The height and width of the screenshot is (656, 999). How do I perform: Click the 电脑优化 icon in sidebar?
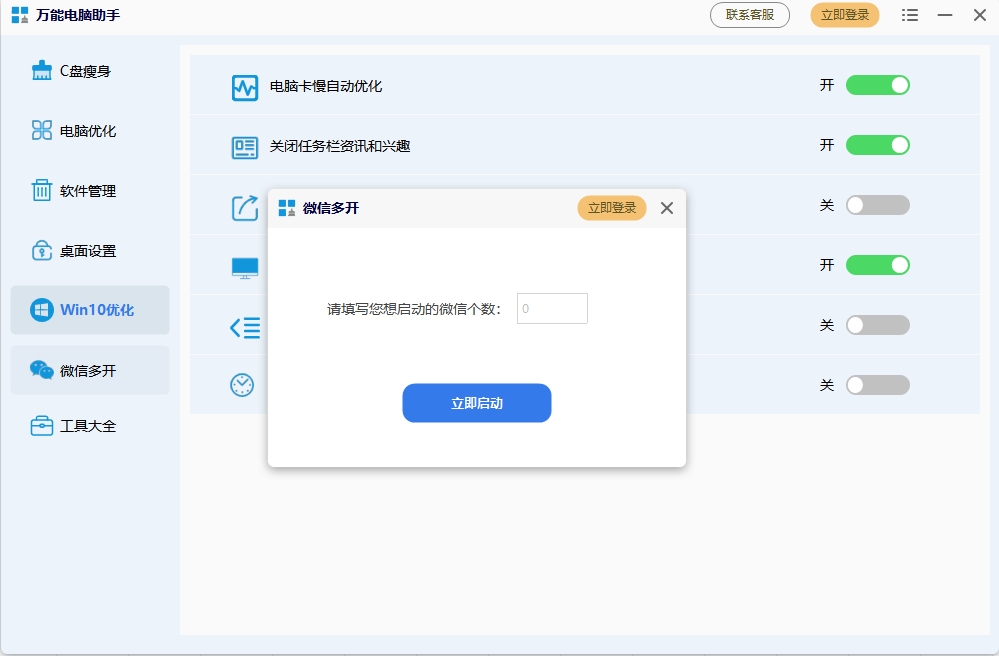click(41, 131)
